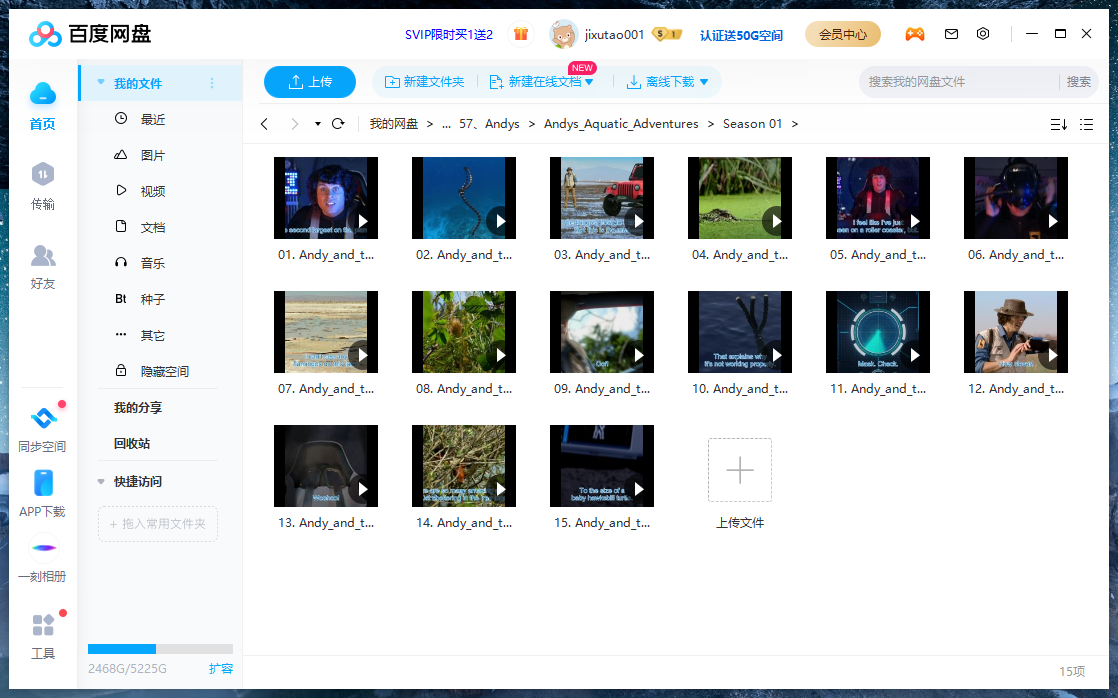Switch to list view layout
Screen dimensions: 1118x698
pos(1087,124)
